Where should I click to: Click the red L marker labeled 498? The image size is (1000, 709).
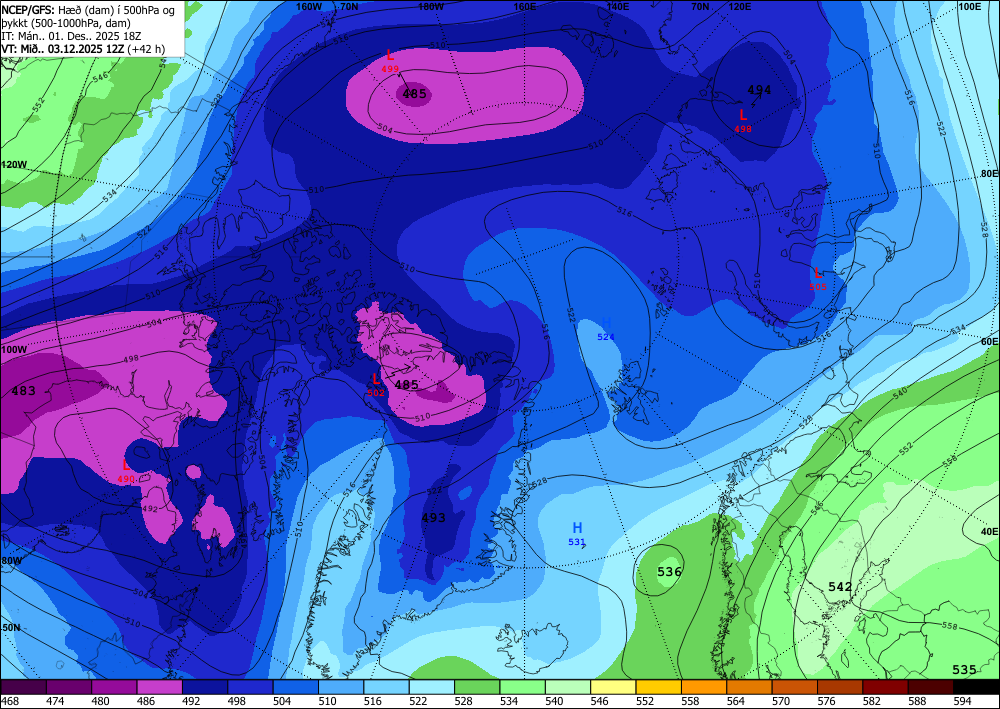click(743, 115)
